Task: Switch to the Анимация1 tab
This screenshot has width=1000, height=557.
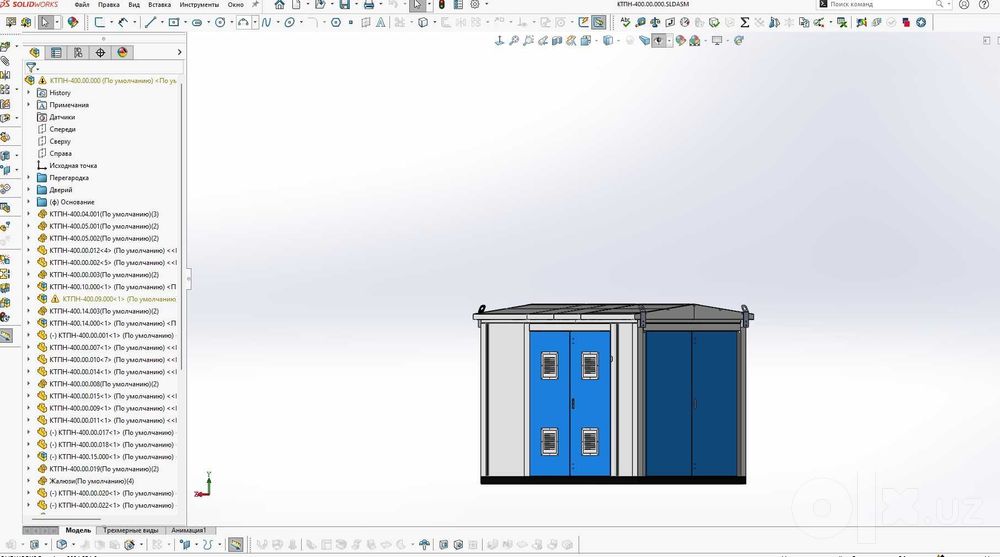Action: (189, 530)
